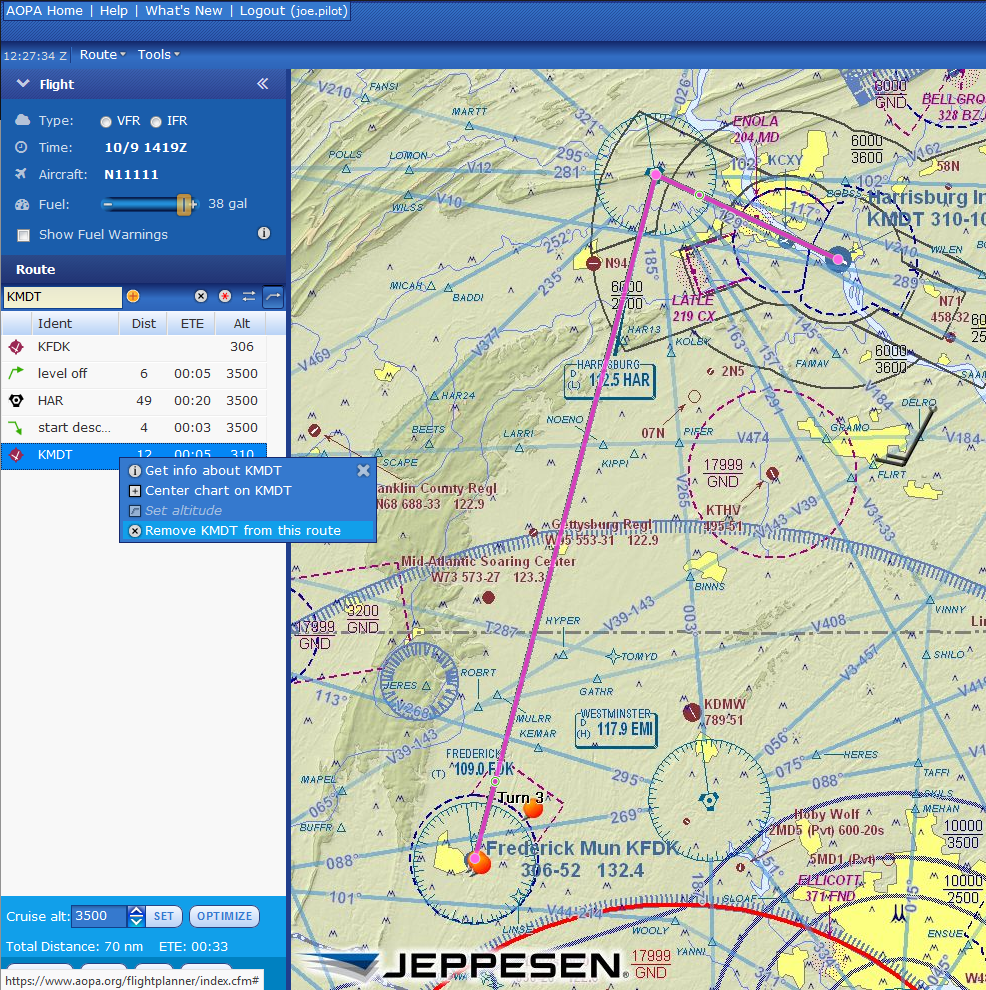Click the blue KMDT destination marker on the map
The image size is (986, 990).
(x=838, y=259)
